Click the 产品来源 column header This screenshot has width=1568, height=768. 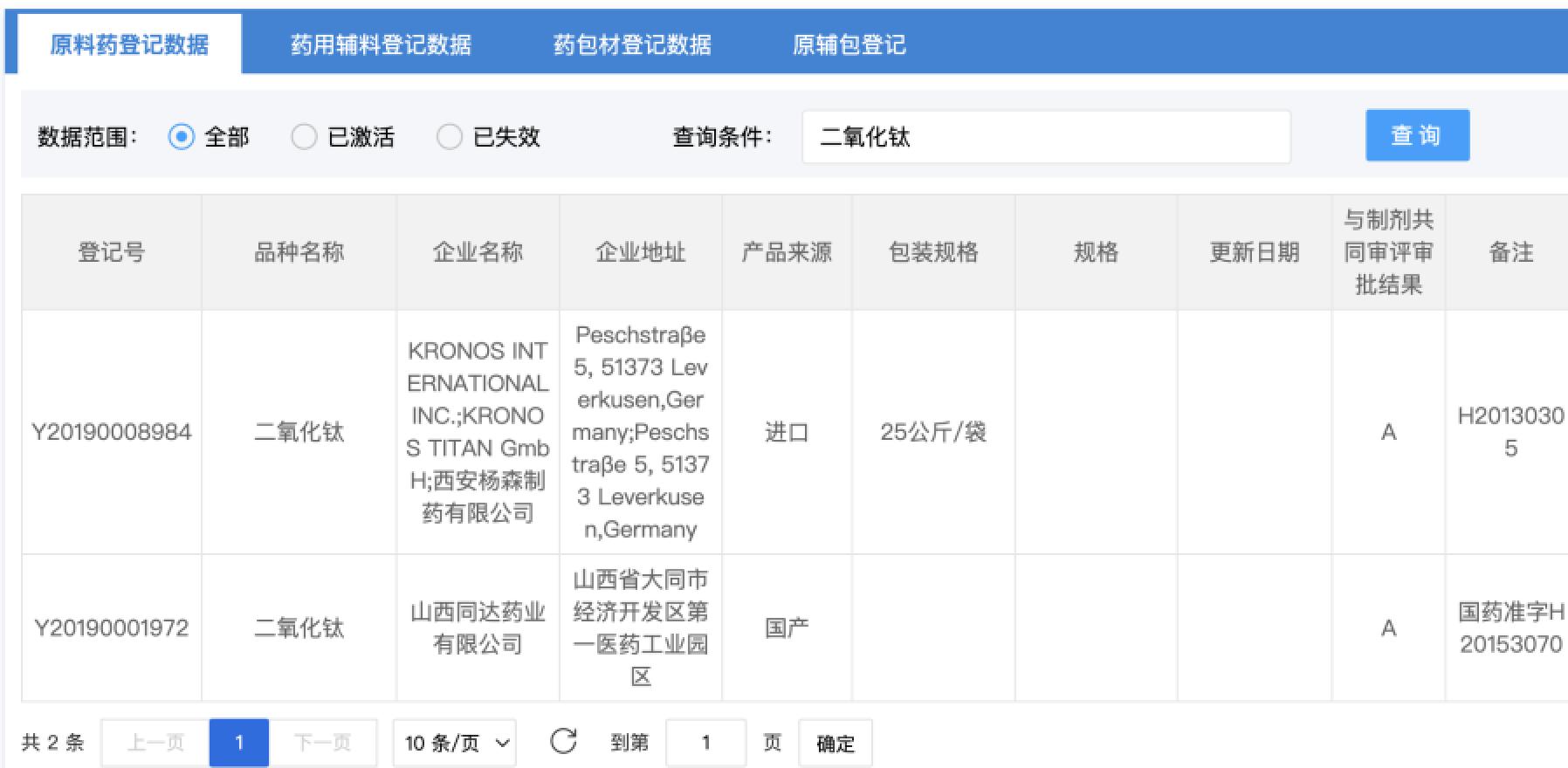787,252
